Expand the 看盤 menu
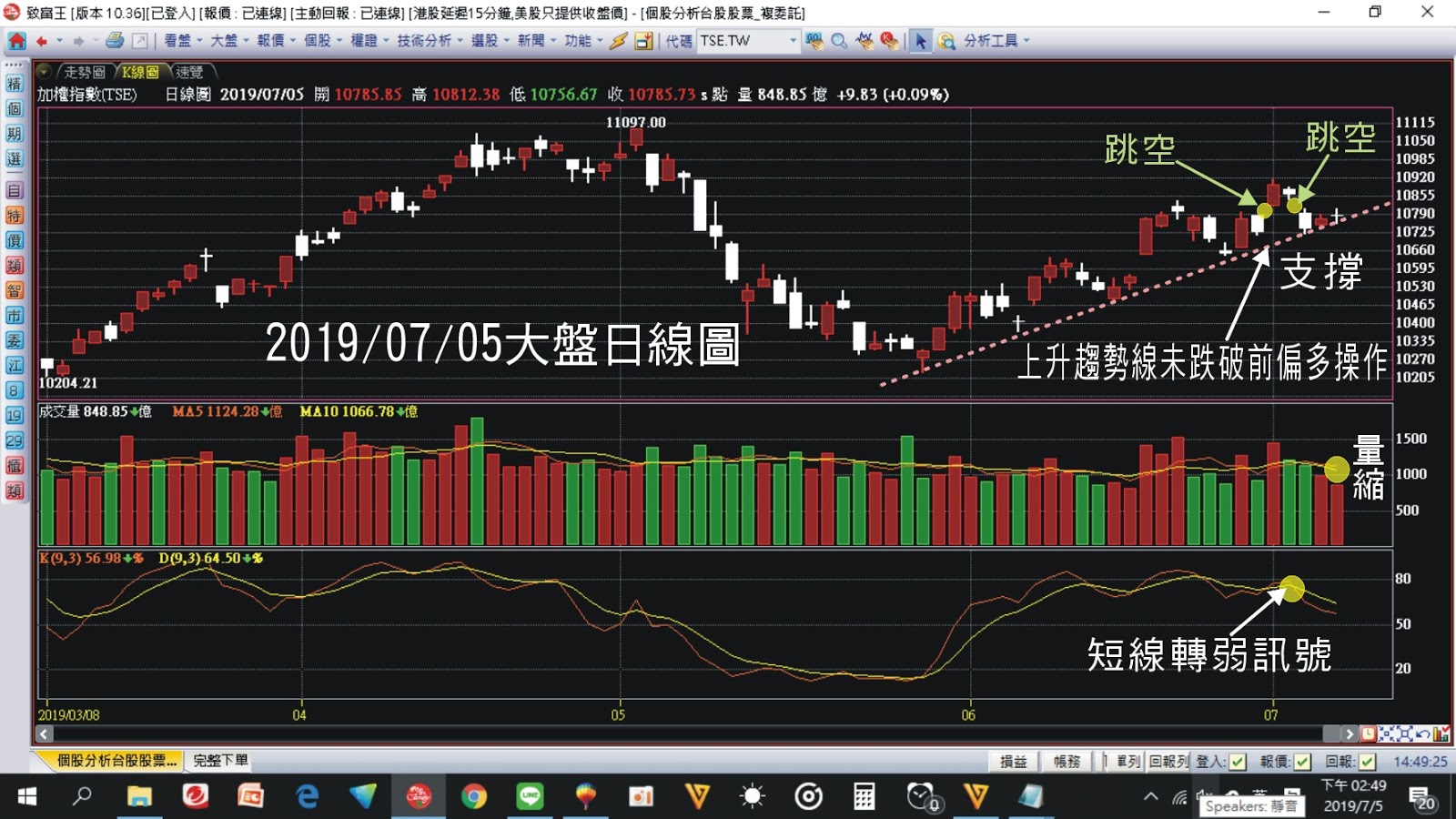The height and width of the screenshot is (819, 1456). pos(182,41)
